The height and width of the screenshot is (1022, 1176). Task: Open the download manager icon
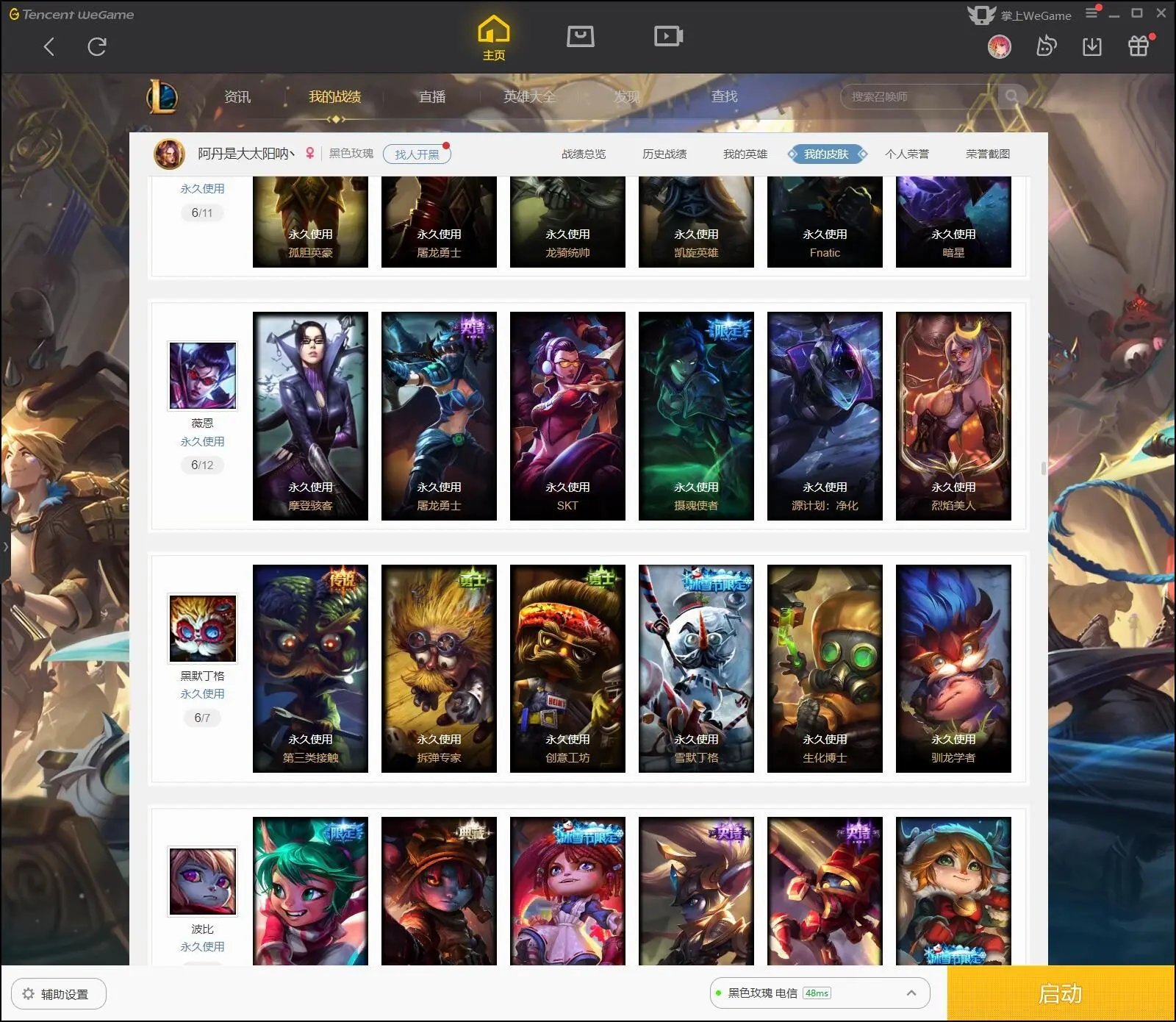[1092, 46]
